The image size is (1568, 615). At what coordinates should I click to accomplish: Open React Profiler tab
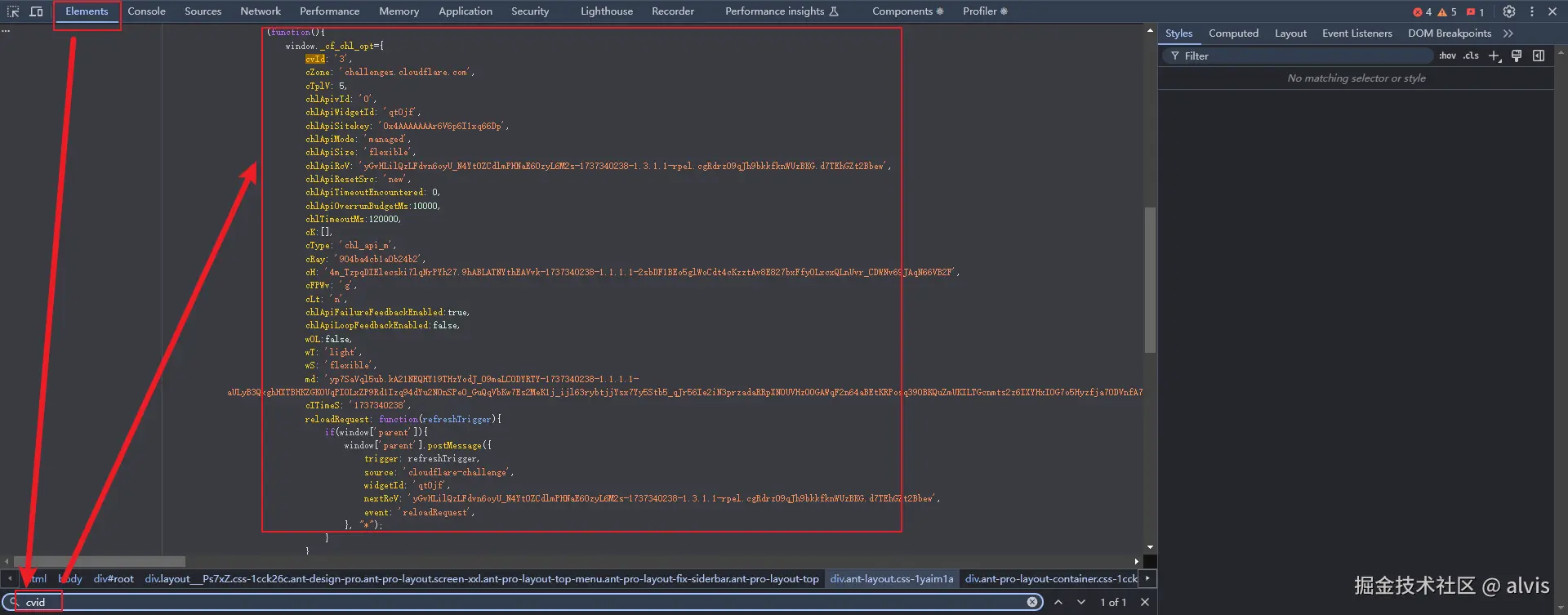pyautogui.click(x=985, y=11)
